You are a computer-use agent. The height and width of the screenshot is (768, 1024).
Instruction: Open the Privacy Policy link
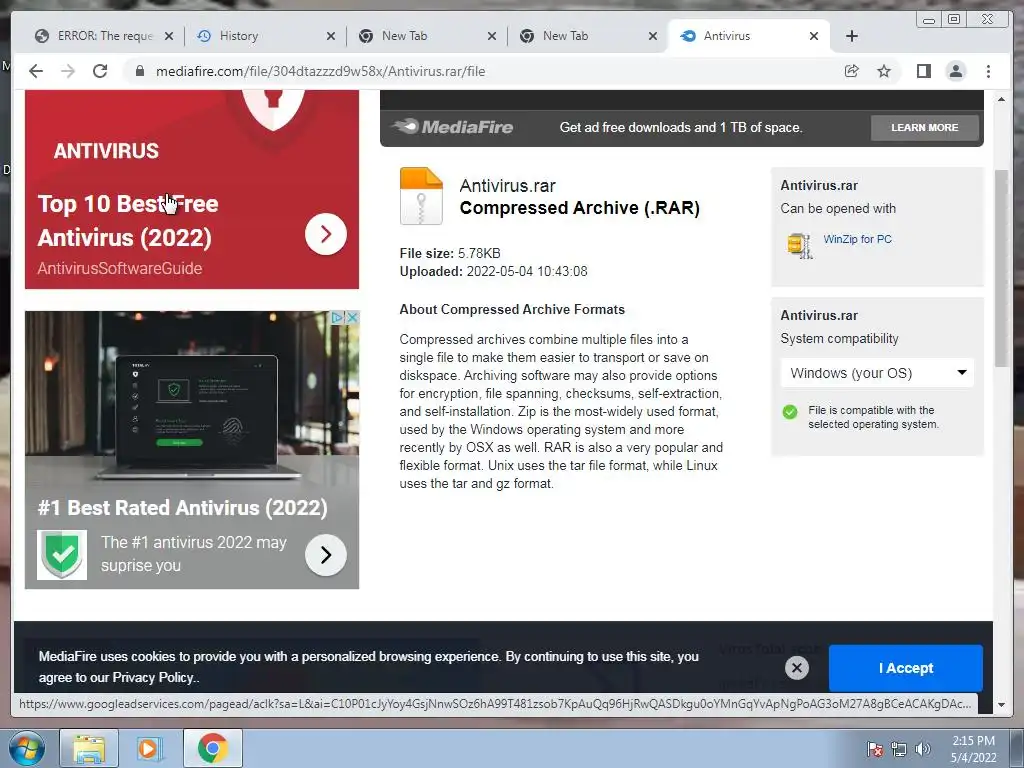pyautogui.click(x=154, y=678)
